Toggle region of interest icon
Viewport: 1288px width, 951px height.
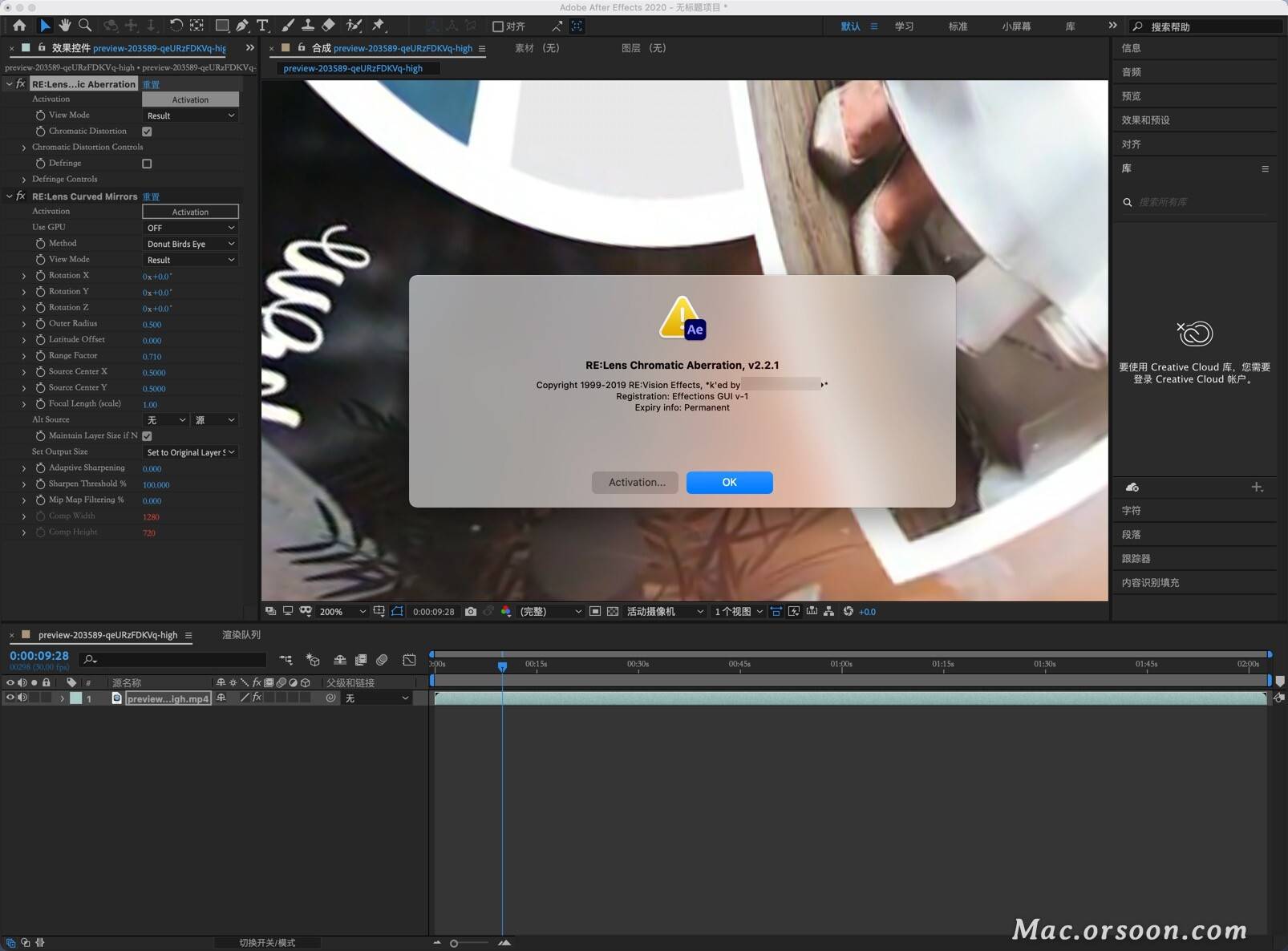click(x=595, y=611)
